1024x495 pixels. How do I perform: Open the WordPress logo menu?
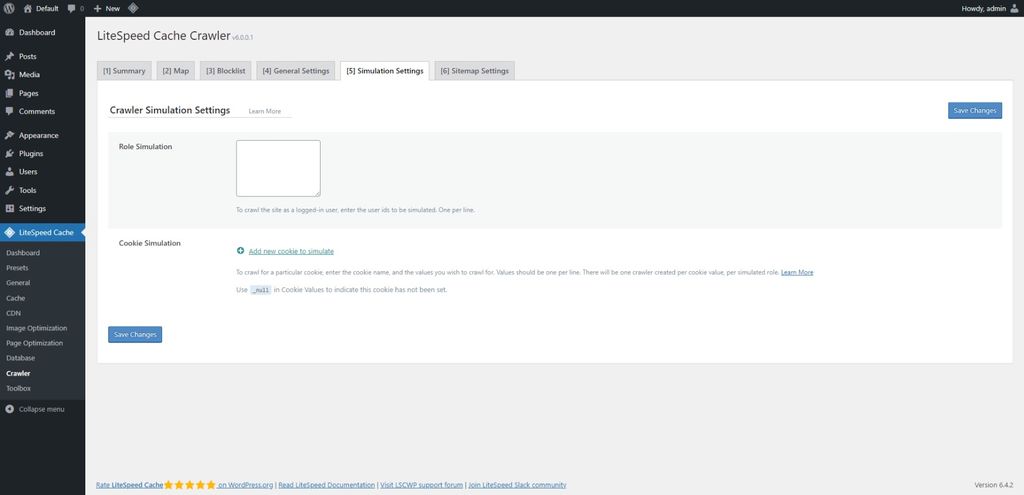9,8
